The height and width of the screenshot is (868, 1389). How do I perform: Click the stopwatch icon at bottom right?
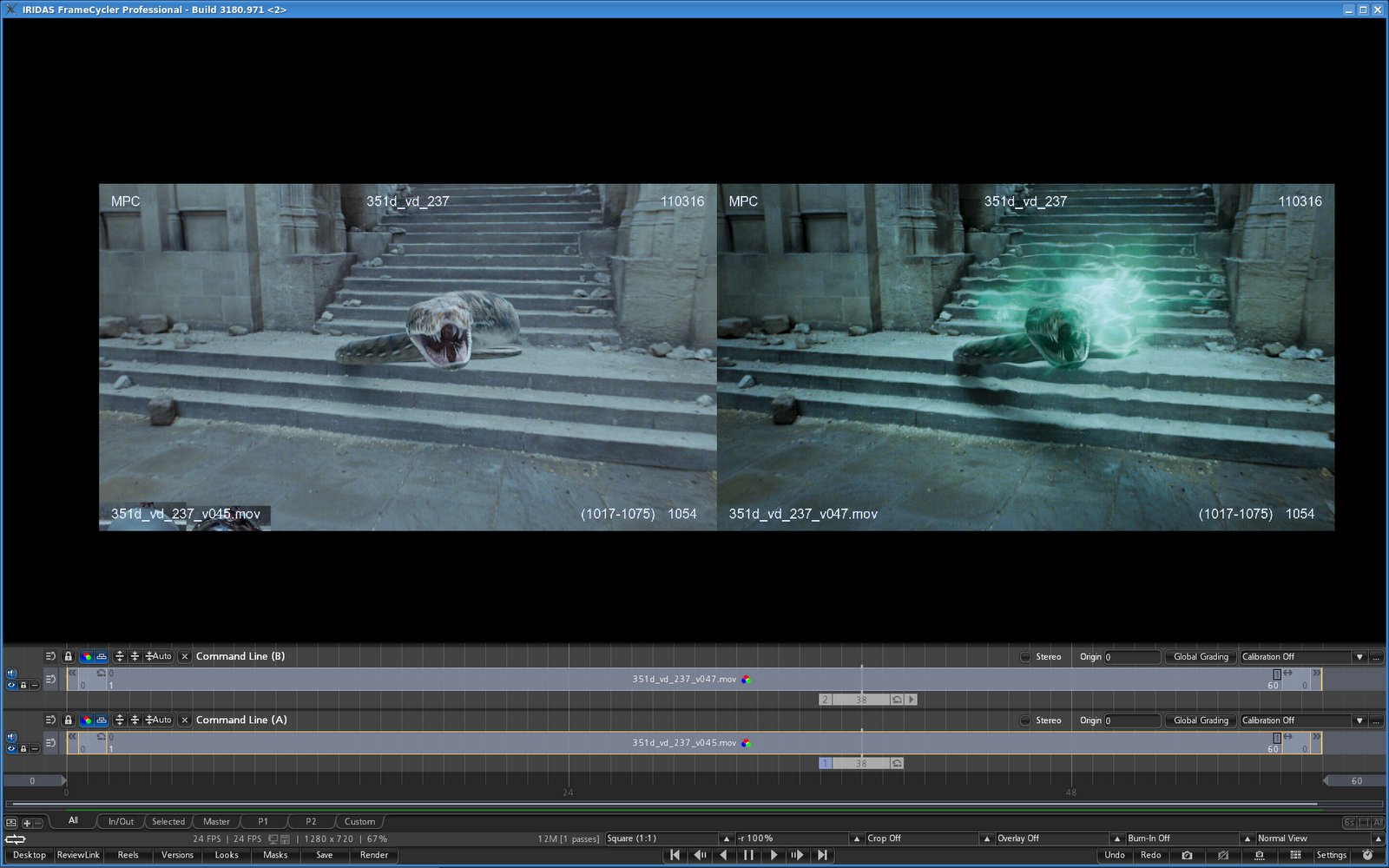[1368, 855]
